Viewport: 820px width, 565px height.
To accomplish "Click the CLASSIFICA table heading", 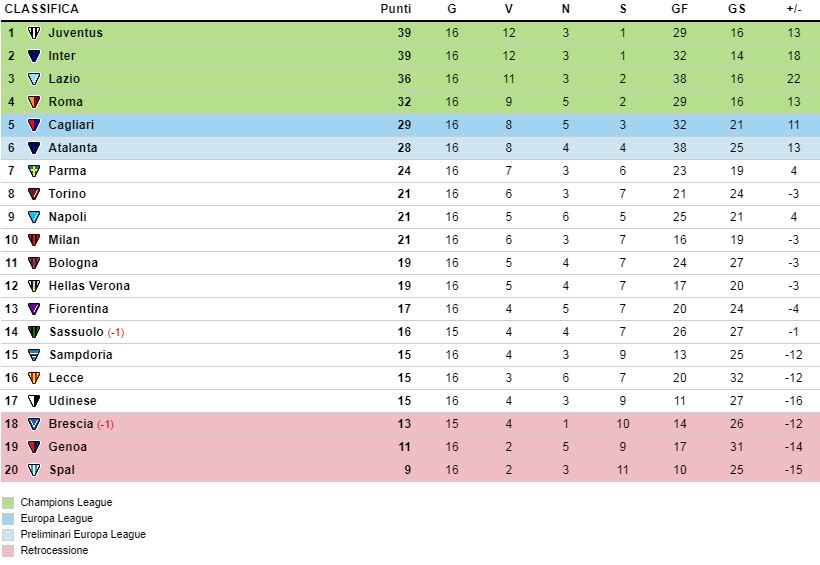I will [x=41, y=9].
